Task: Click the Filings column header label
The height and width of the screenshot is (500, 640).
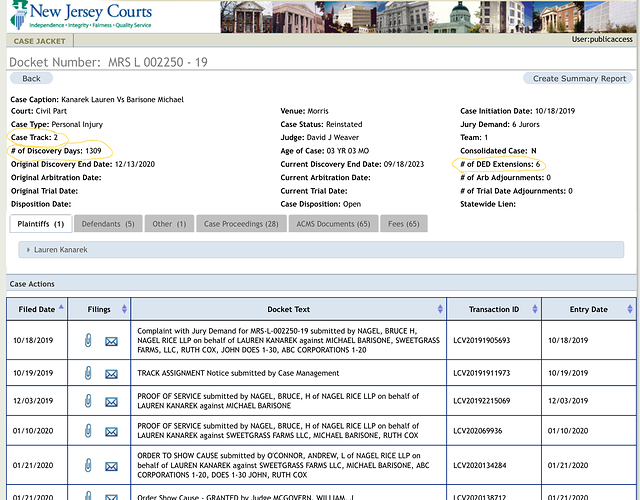Action: point(99,309)
